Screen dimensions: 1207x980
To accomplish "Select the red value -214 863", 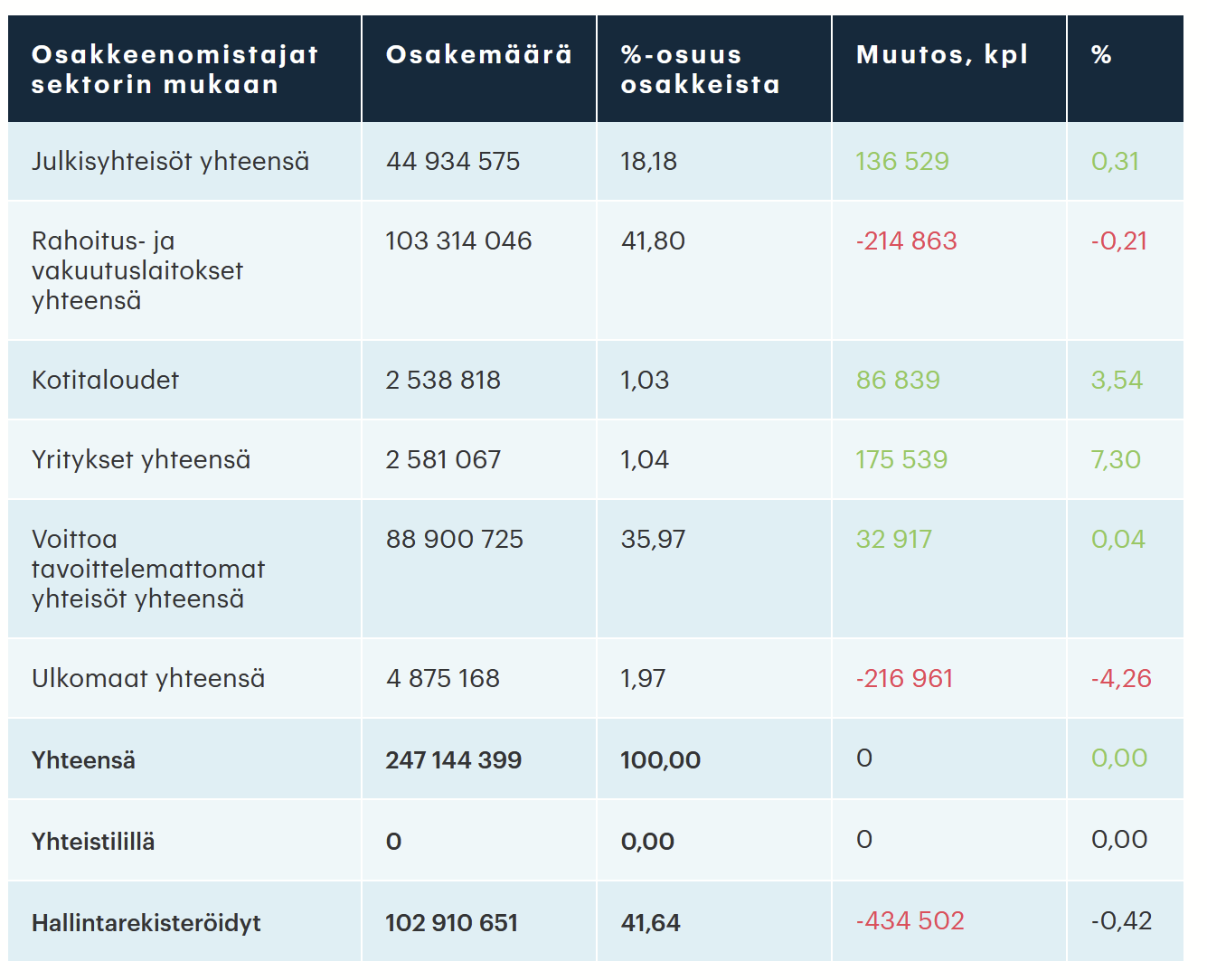I will (x=906, y=241).
